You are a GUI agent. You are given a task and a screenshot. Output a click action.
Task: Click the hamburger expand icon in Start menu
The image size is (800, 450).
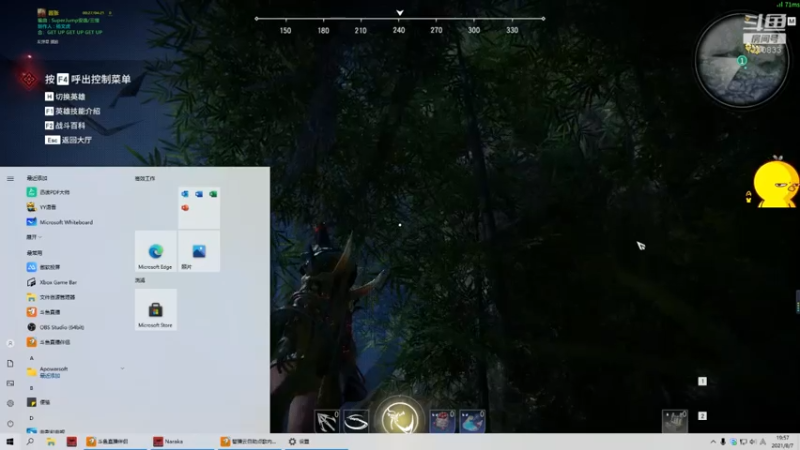[10, 179]
